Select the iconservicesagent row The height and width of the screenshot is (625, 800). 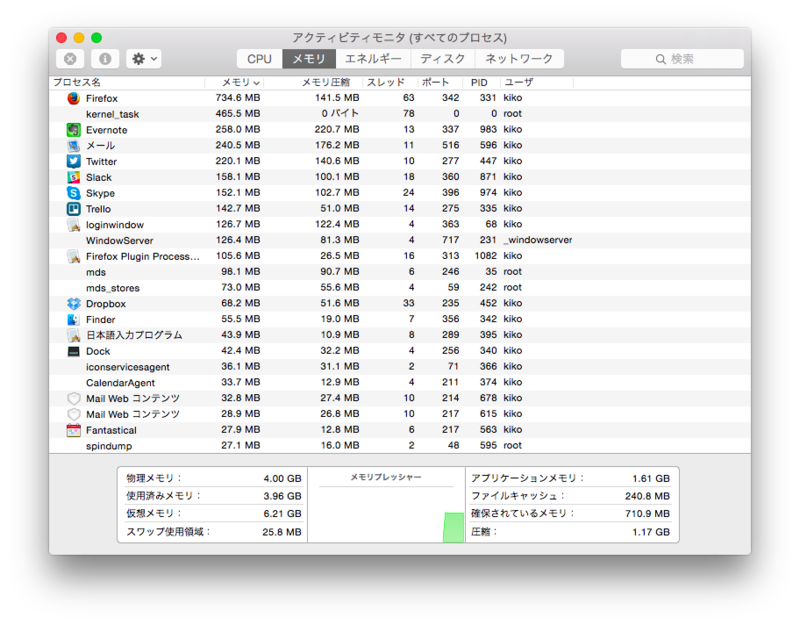coord(400,367)
